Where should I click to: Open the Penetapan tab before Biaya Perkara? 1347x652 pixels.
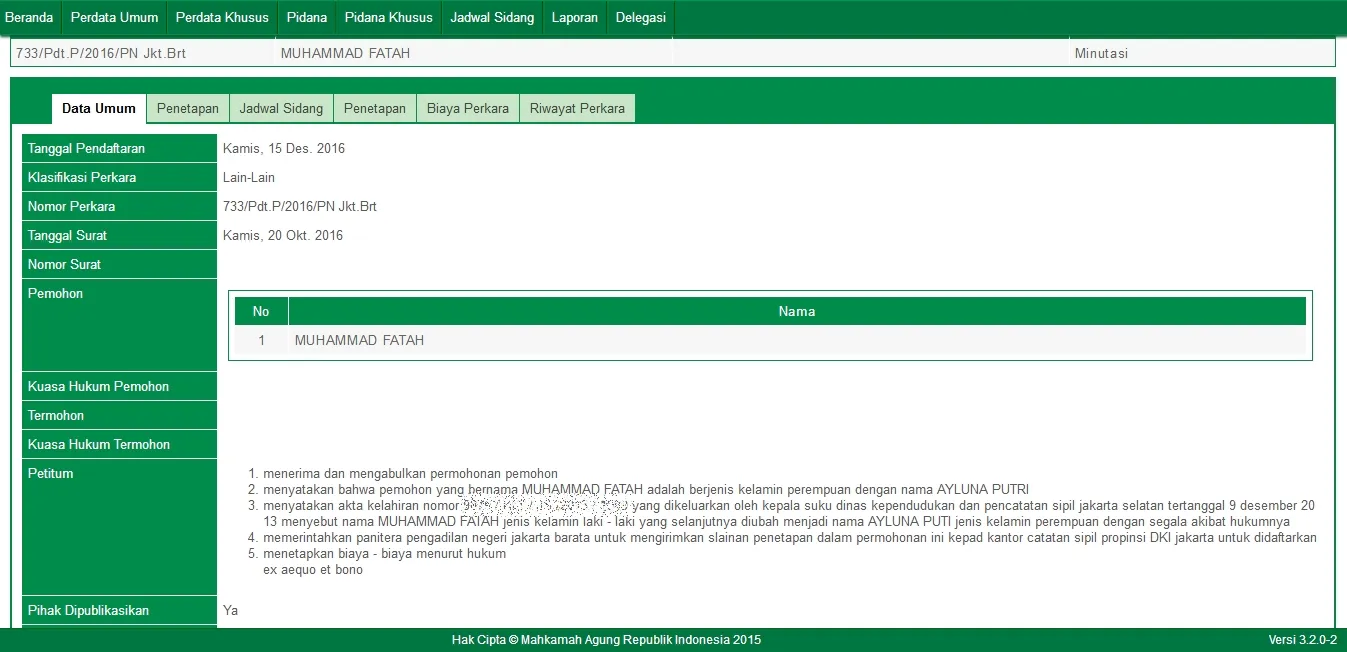375,108
